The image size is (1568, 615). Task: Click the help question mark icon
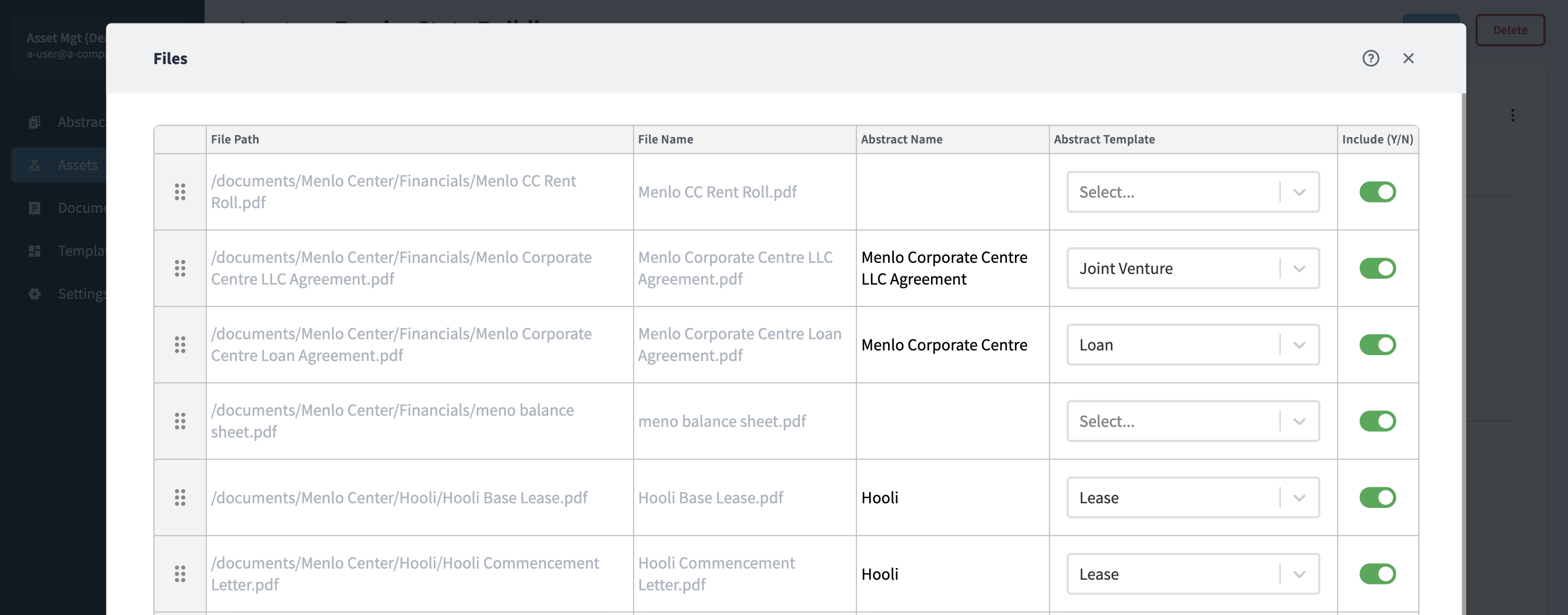pos(1370,58)
